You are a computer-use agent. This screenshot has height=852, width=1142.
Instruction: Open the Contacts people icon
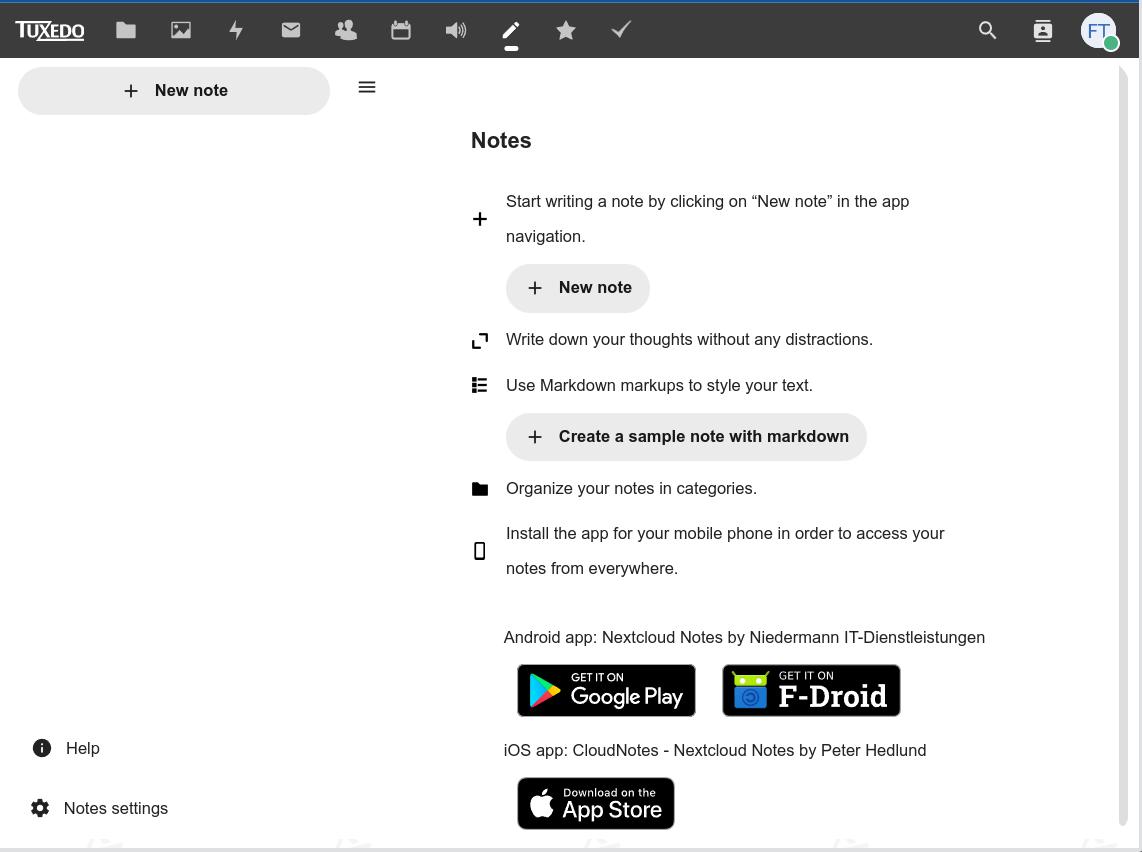tap(346, 30)
